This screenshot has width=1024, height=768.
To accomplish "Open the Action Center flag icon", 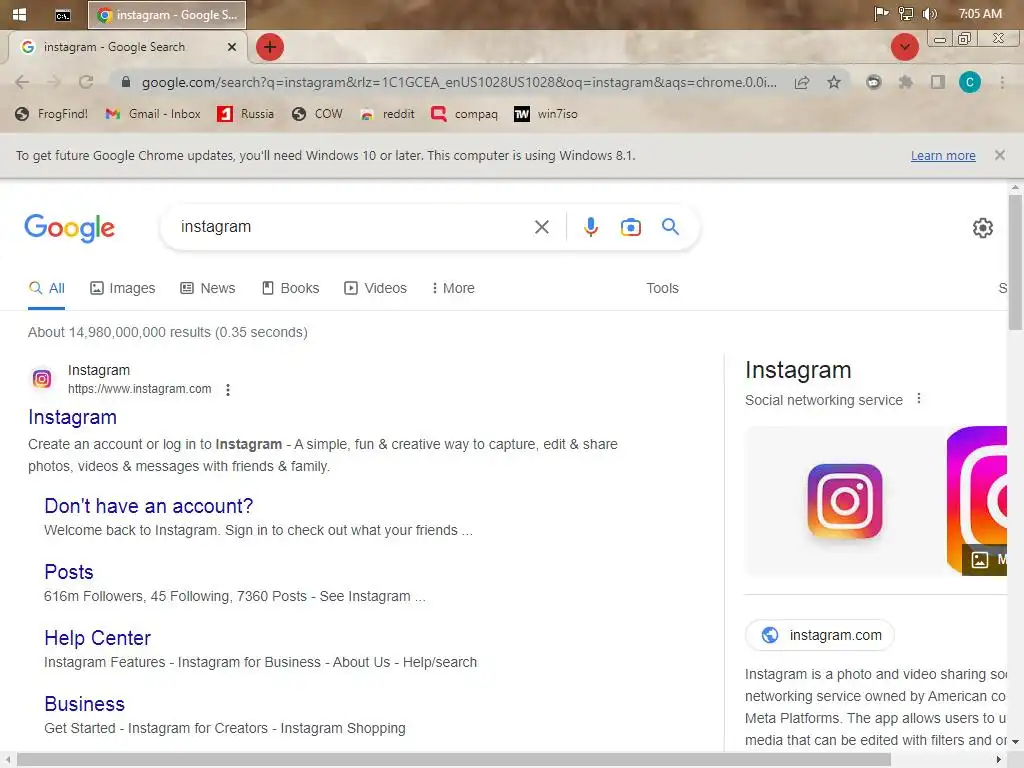I will tap(882, 14).
